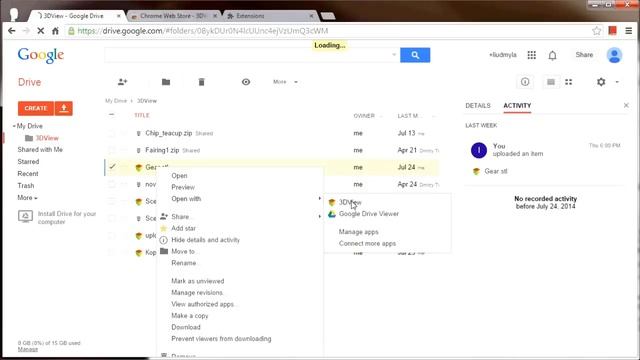Open the Google logo
Viewport: 640px width, 360px height.
(40, 55)
